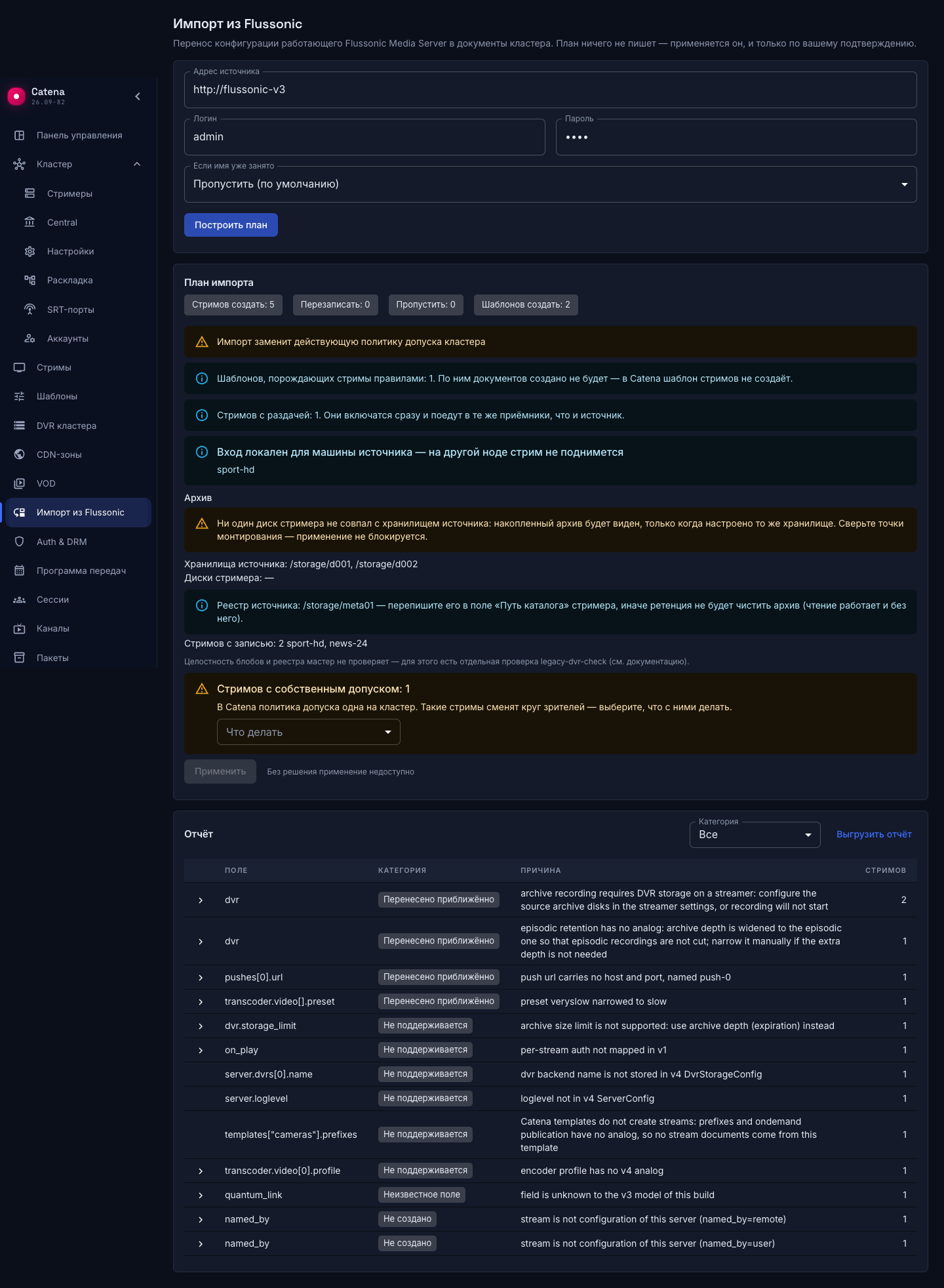The width and height of the screenshot is (944, 1288).
Task: Expand the dvr.storage_limit report row
Action: (x=201, y=1026)
